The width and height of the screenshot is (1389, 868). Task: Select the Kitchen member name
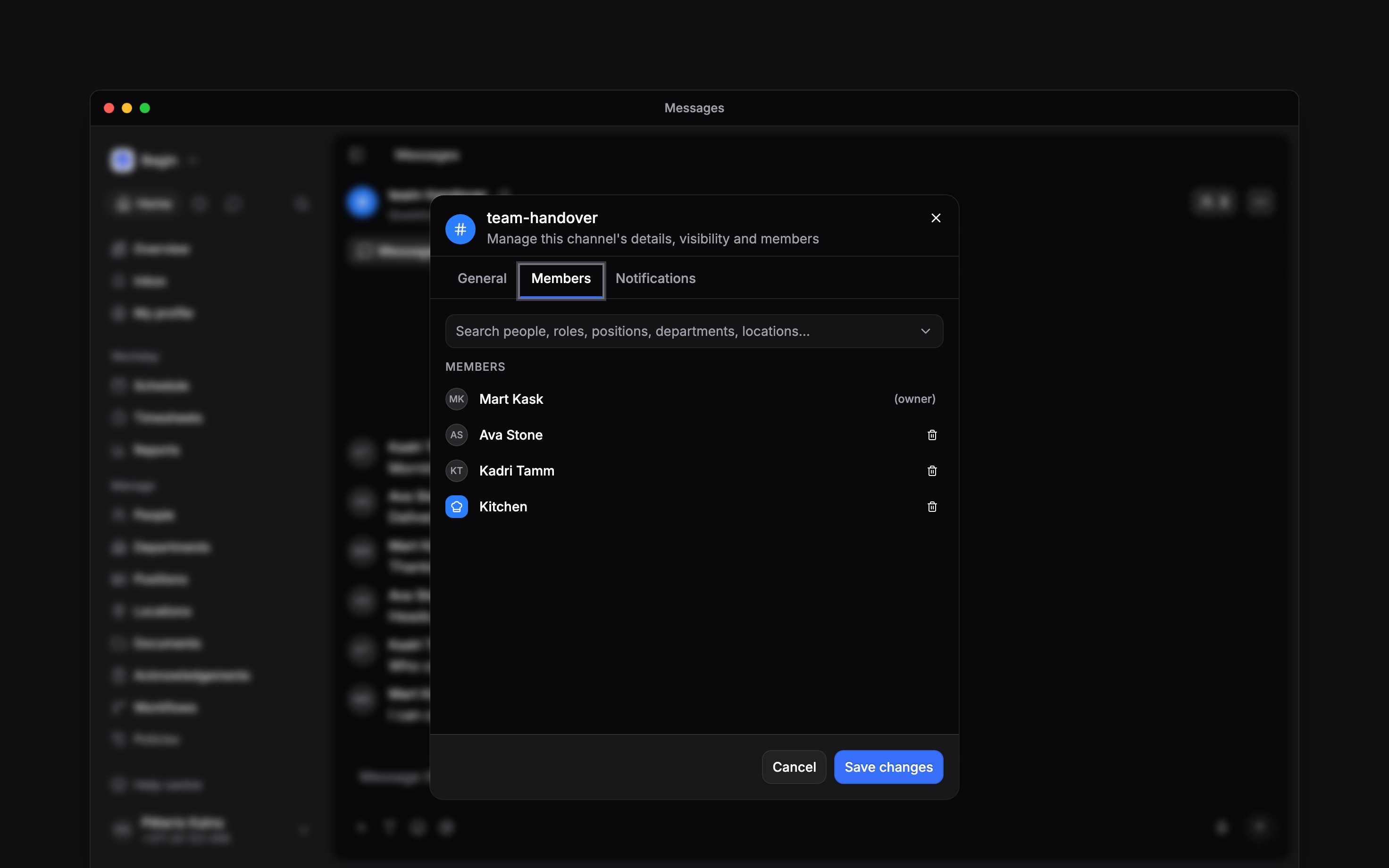pyautogui.click(x=503, y=507)
